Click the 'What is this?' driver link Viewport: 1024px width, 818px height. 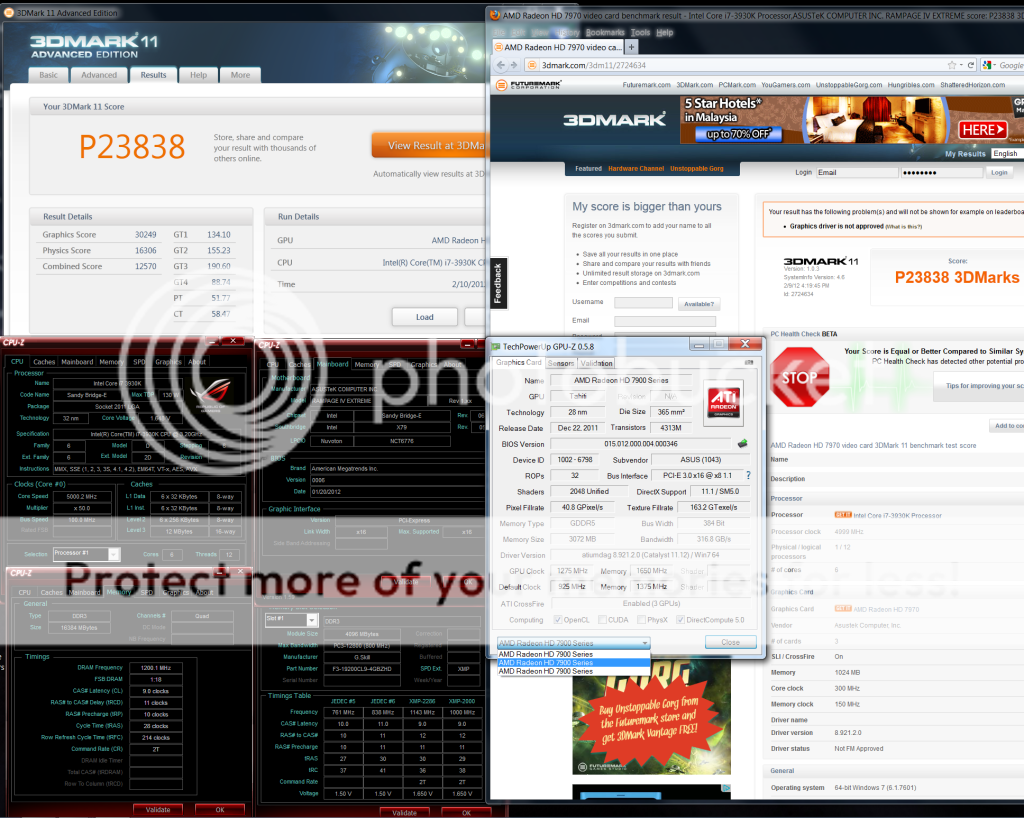click(x=904, y=227)
